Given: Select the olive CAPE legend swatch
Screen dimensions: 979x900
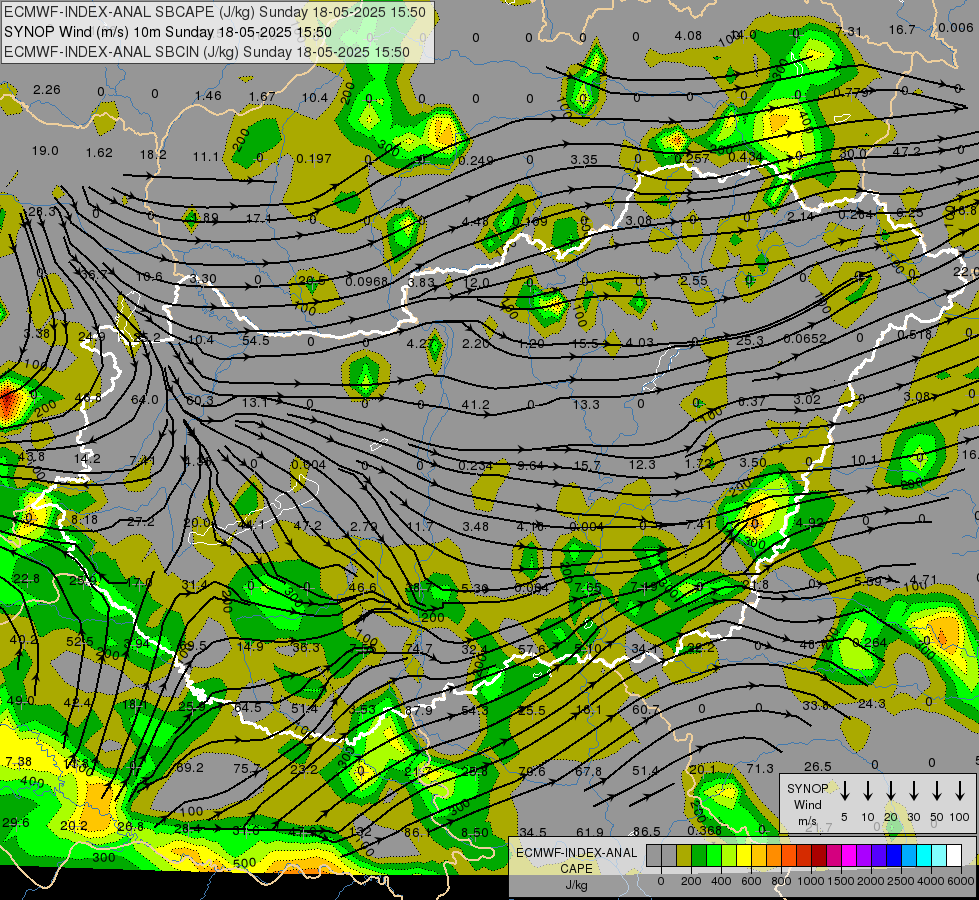Looking at the screenshot, I should tap(684, 855).
